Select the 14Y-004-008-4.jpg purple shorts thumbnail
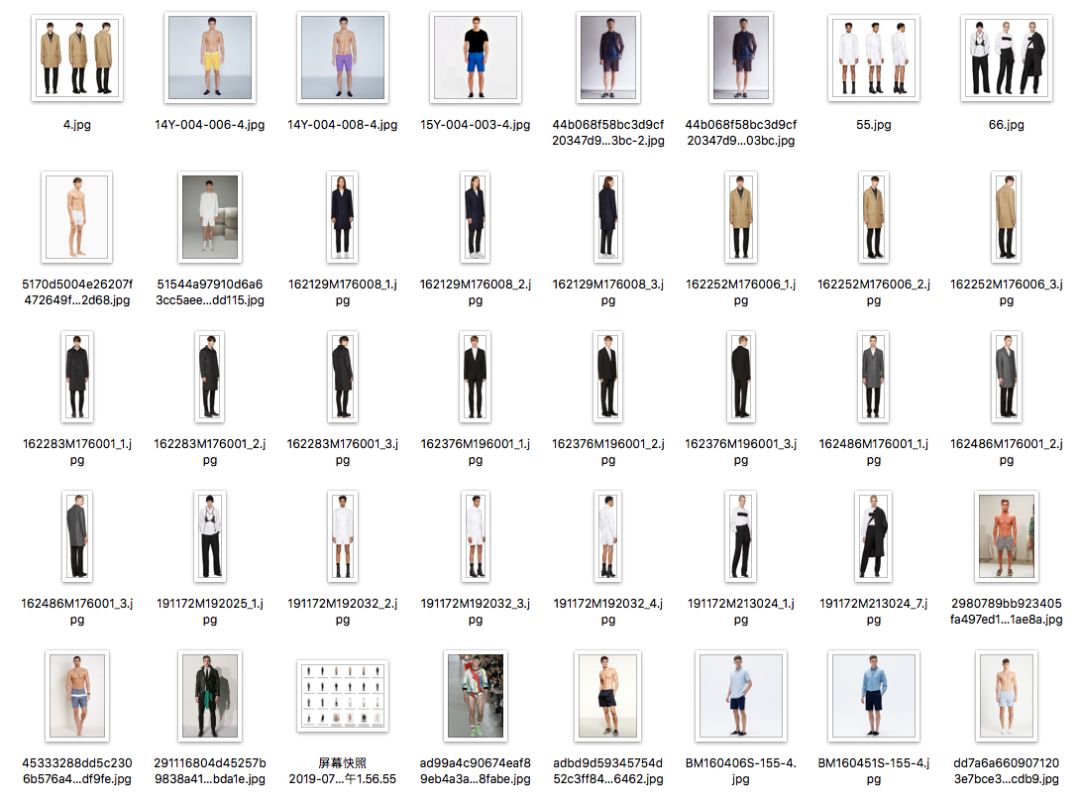This screenshot has width=1080, height=805. coord(342,58)
